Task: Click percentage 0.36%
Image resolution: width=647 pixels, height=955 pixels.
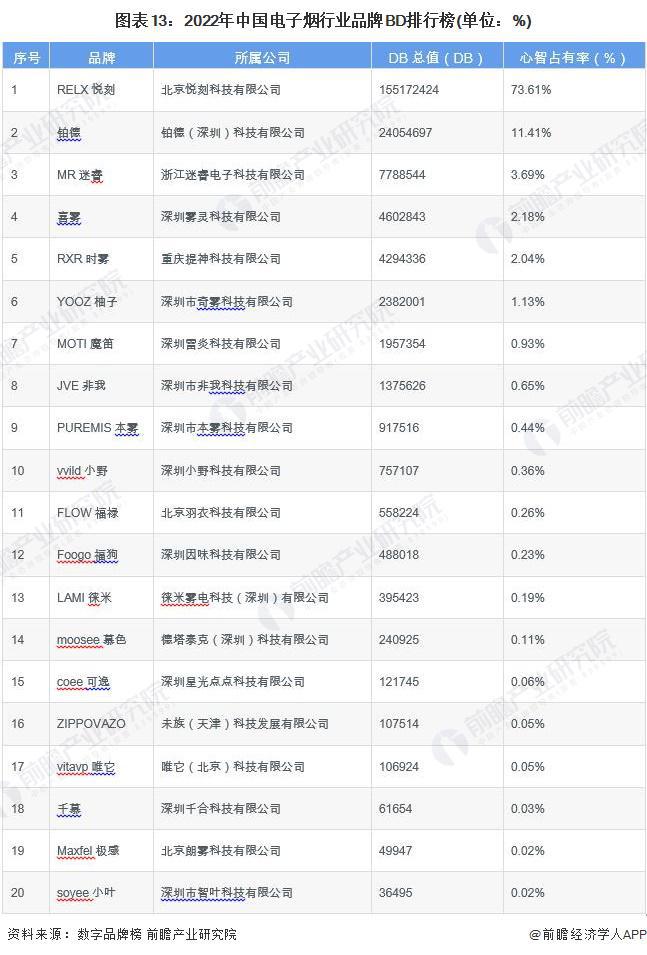Action: tap(528, 471)
